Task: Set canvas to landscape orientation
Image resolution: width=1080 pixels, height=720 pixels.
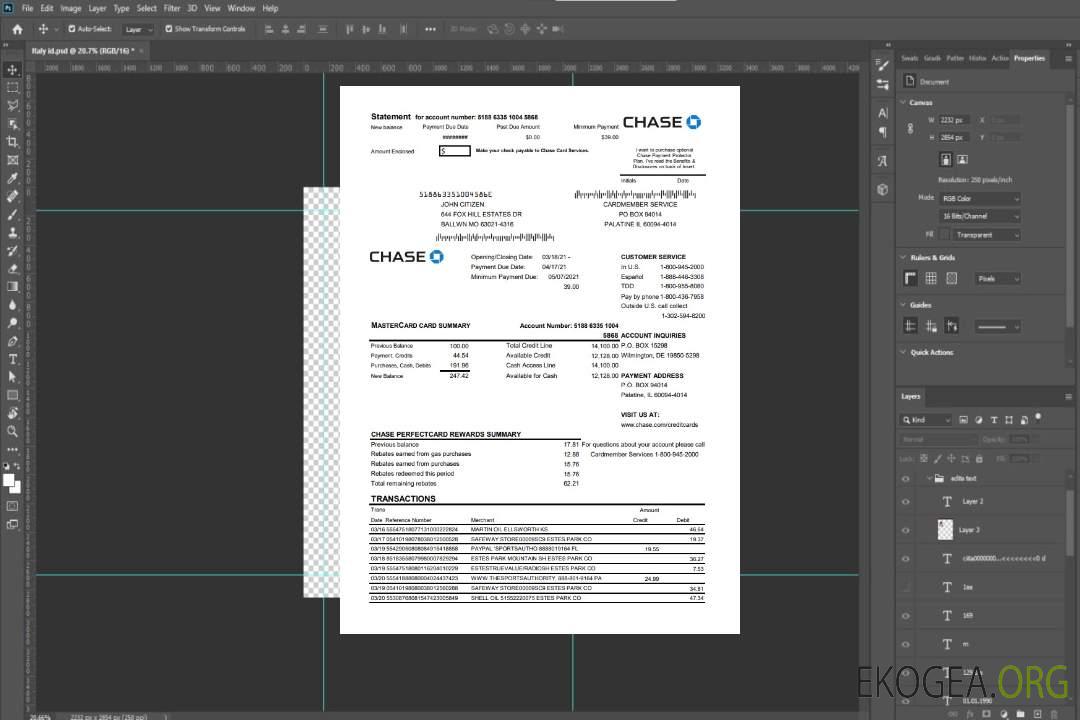Action: pyautogui.click(x=962, y=159)
